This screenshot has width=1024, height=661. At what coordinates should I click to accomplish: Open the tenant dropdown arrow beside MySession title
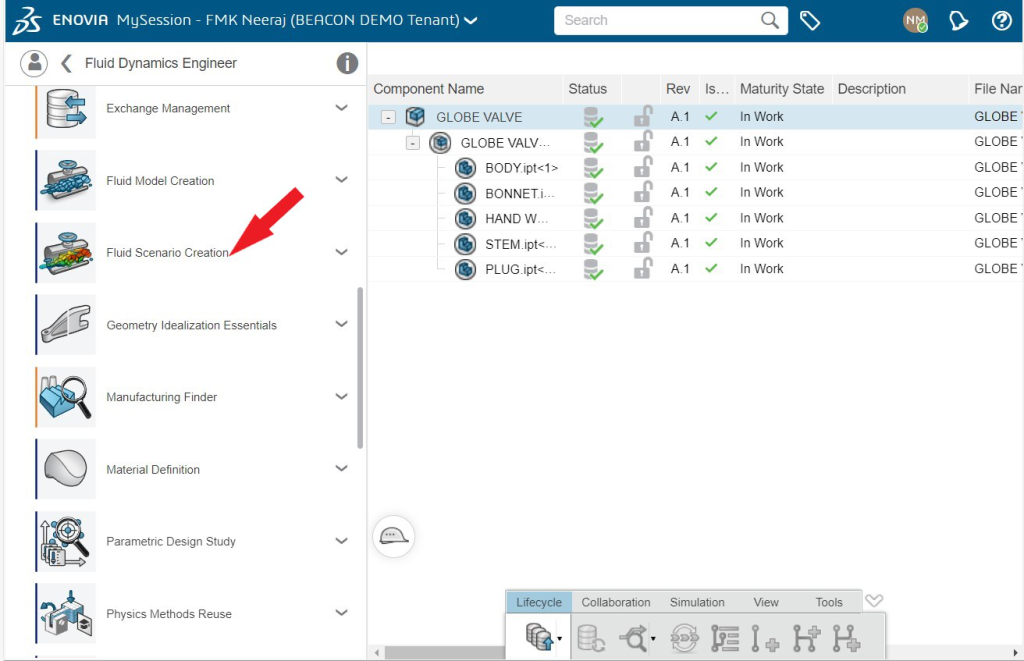(470, 21)
